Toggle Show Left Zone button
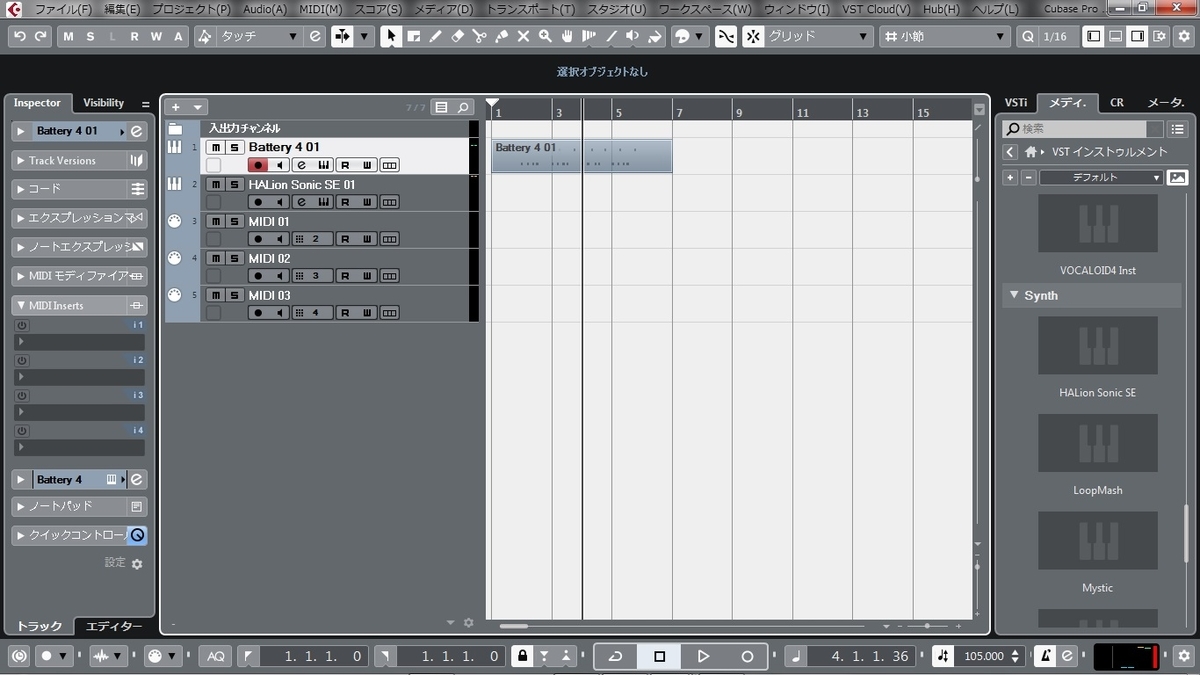The width and height of the screenshot is (1200, 675). (x=1093, y=36)
